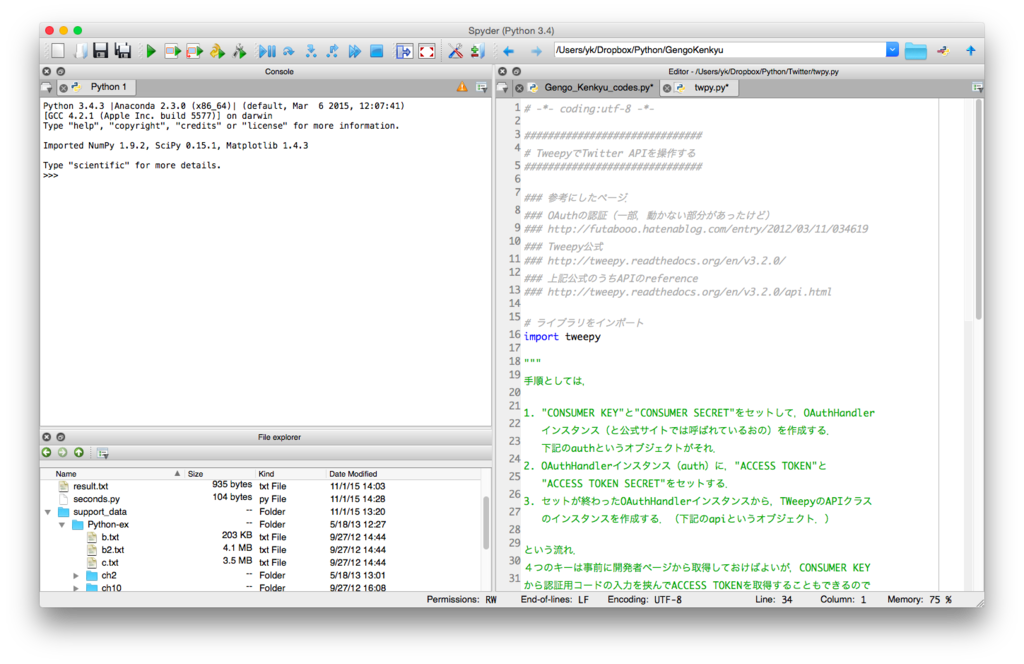Click the console warning triangle icon
Viewport: 1024px width, 664px height.
point(462,87)
